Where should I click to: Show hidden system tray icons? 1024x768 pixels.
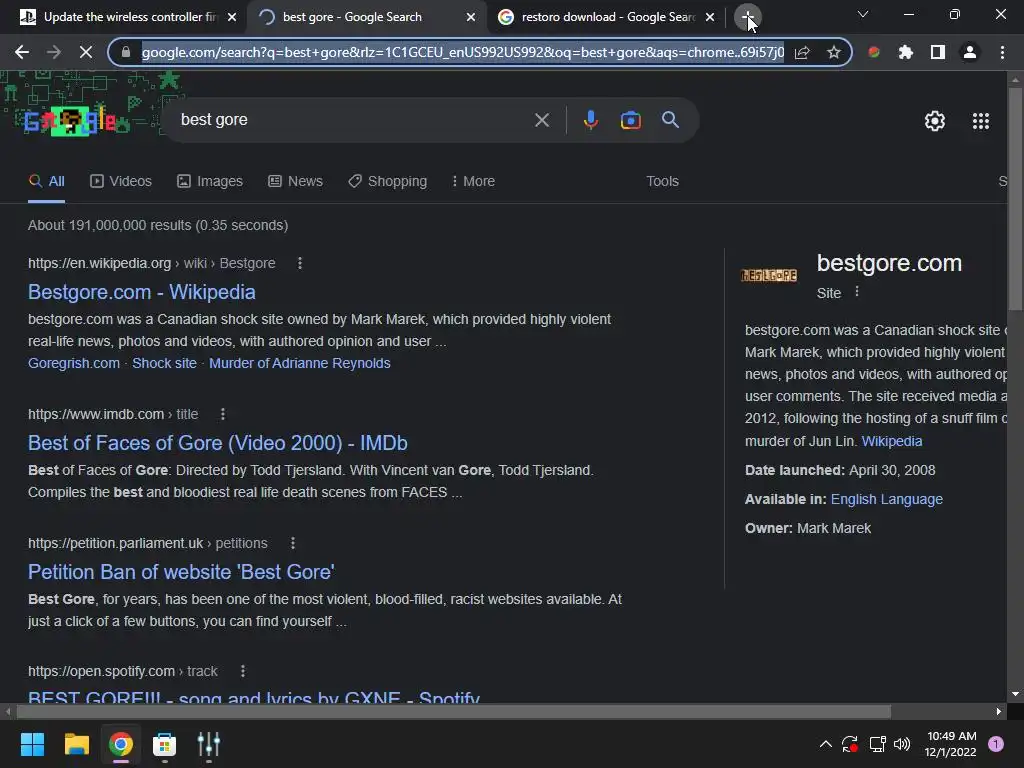(x=825, y=744)
